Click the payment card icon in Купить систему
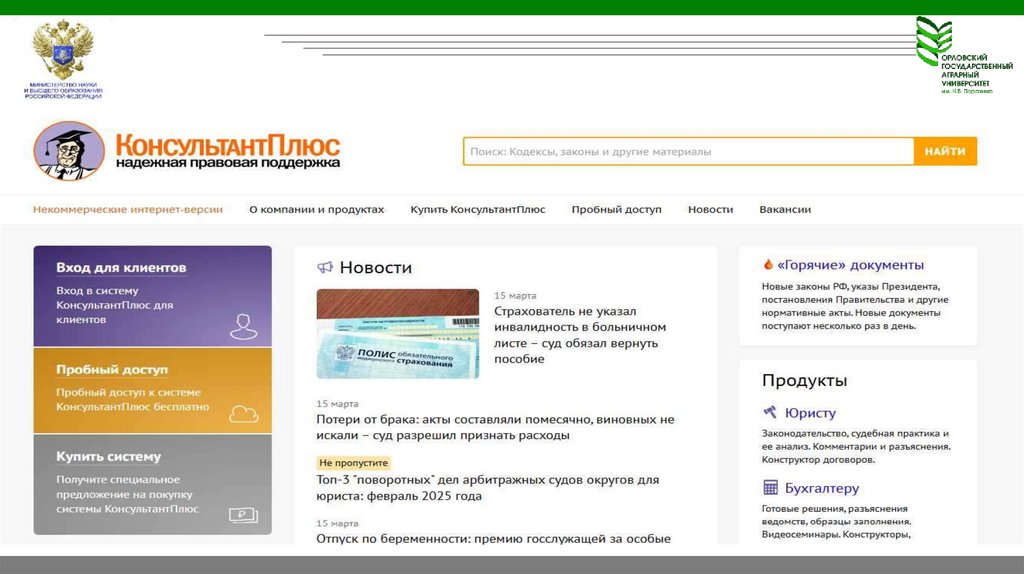This screenshot has height=574, width=1024. 244,515
